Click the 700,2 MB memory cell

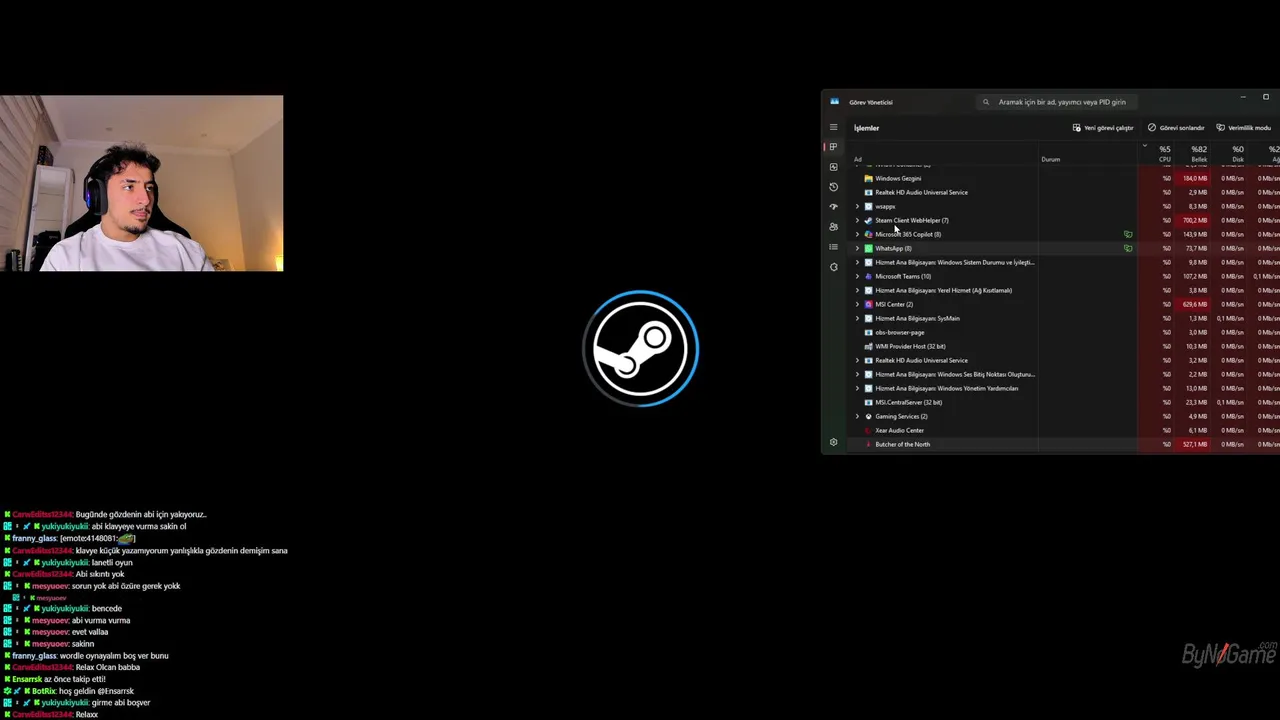click(1194, 220)
